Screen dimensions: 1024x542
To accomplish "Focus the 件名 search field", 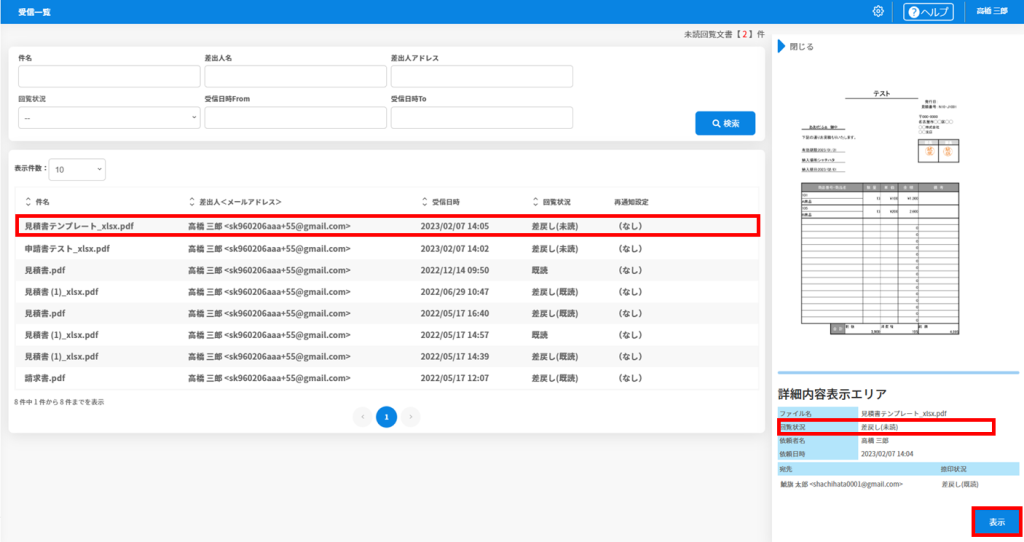I will 109,76.
